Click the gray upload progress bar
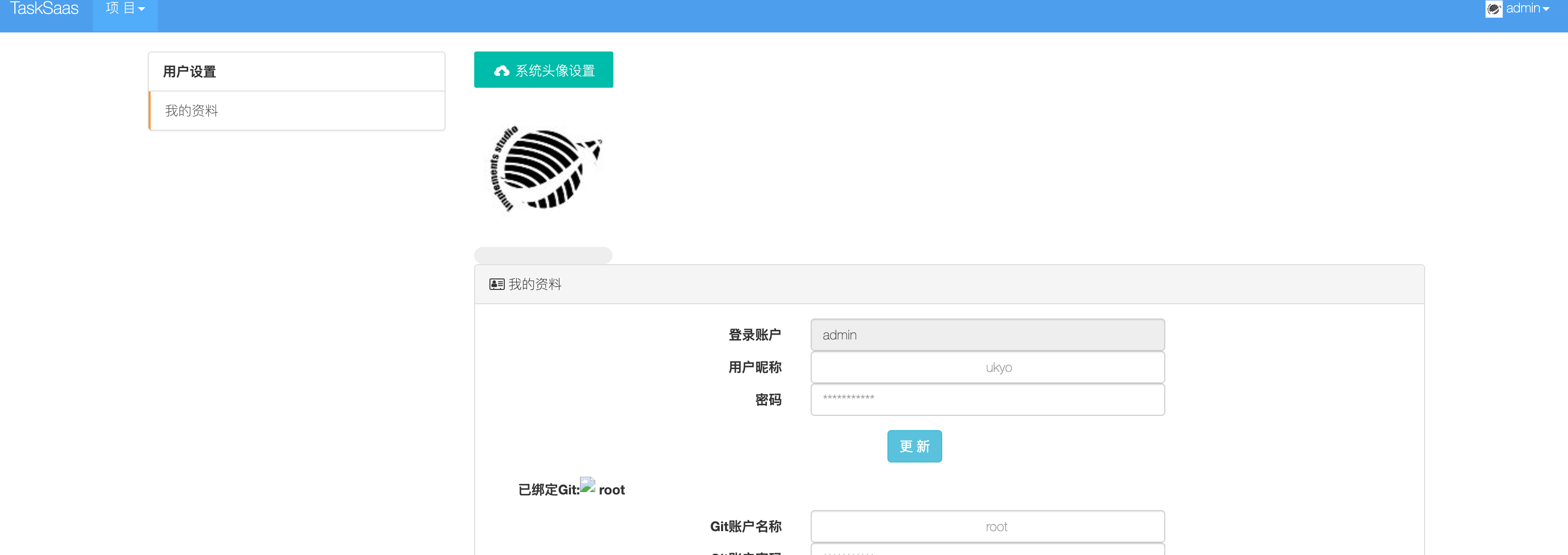 click(543, 255)
